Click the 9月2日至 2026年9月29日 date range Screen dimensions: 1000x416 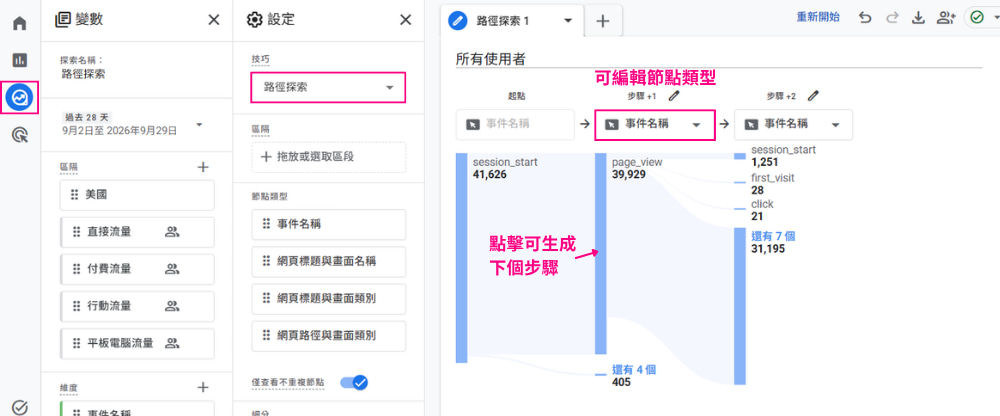tap(119, 131)
